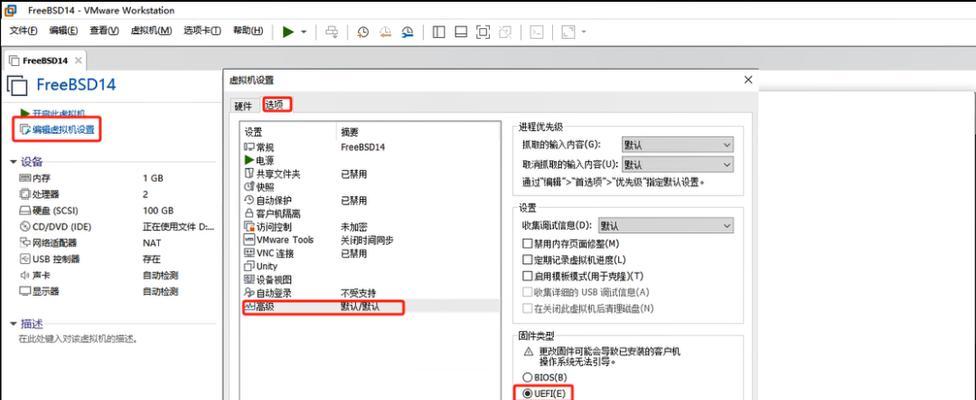
Task: Select 共享文件夹 in the settings list
Action: [x=370, y=174]
